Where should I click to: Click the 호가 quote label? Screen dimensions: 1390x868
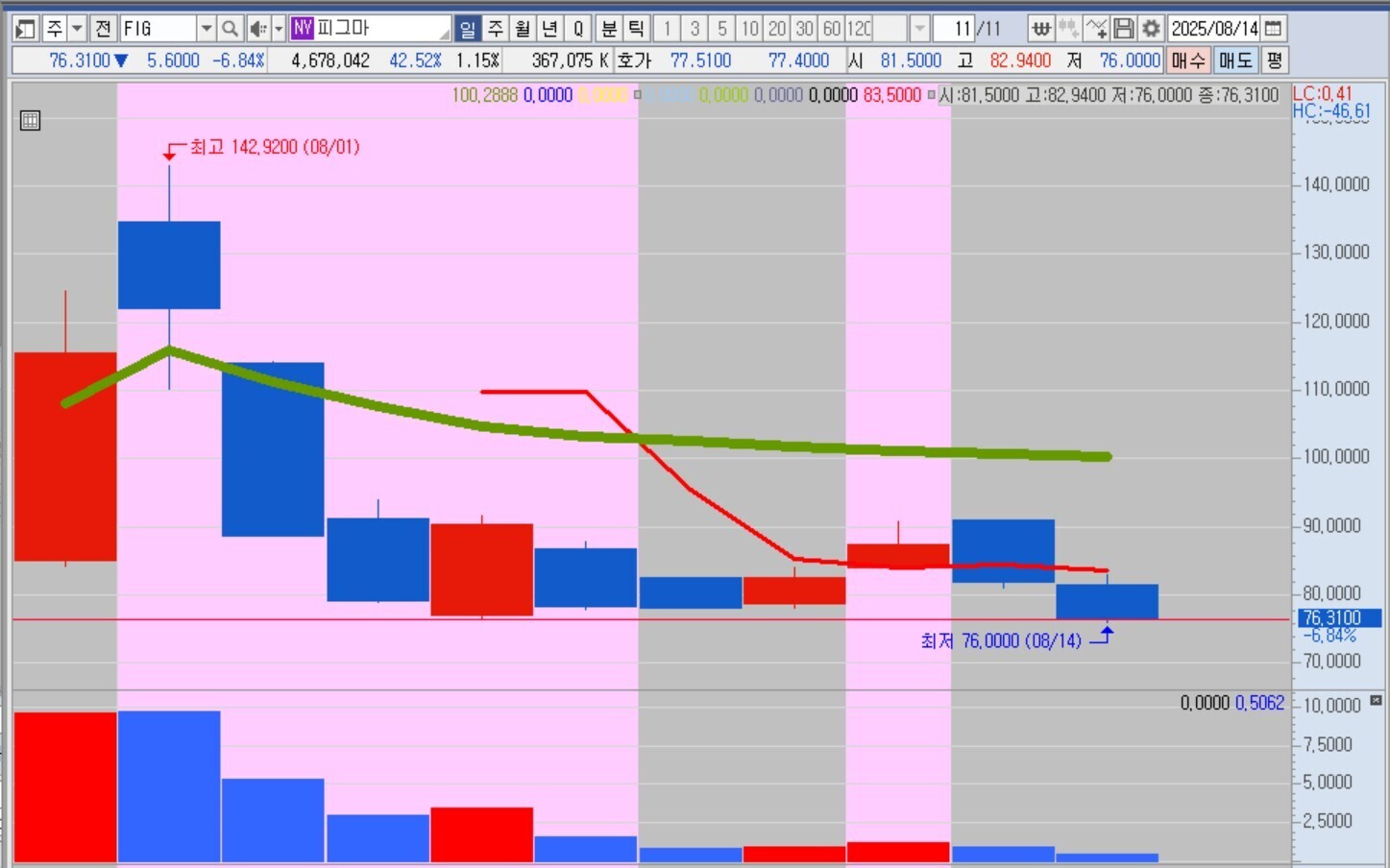click(x=634, y=60)
